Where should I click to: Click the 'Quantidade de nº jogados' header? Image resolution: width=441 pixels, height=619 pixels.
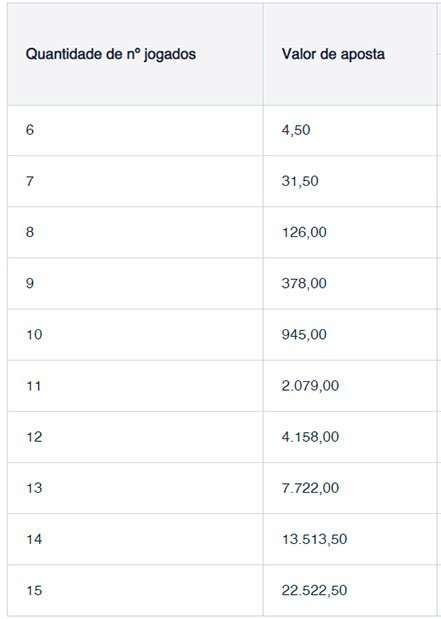(111, 54)
